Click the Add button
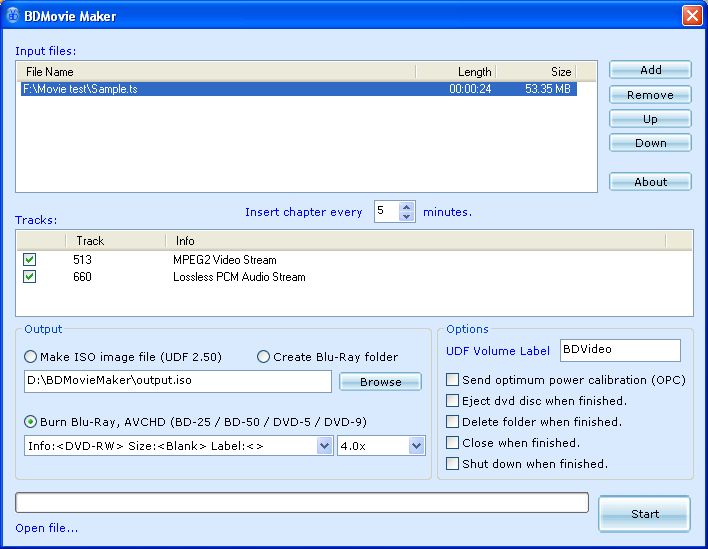708x549 pixels. tap(650, 70)
